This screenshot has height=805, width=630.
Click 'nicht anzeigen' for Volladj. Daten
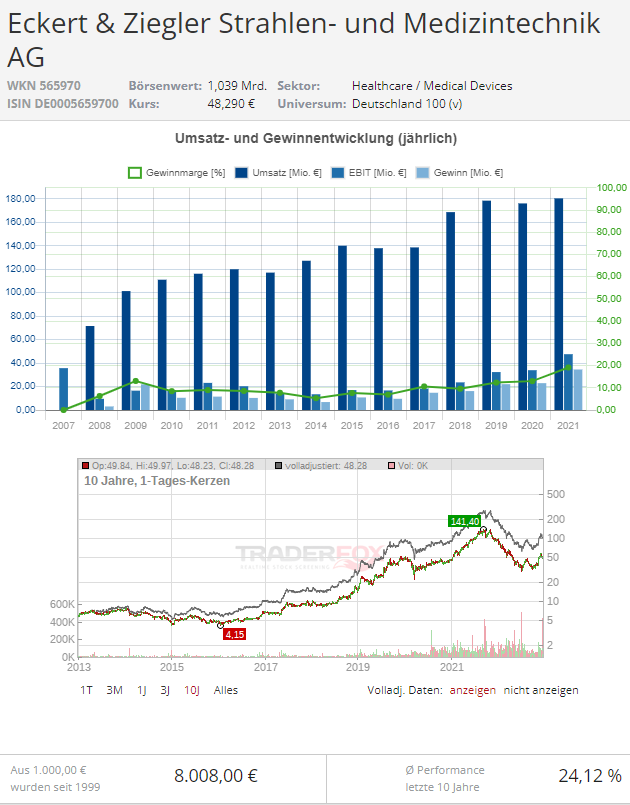pyautogui.click(x=541, y=690)
